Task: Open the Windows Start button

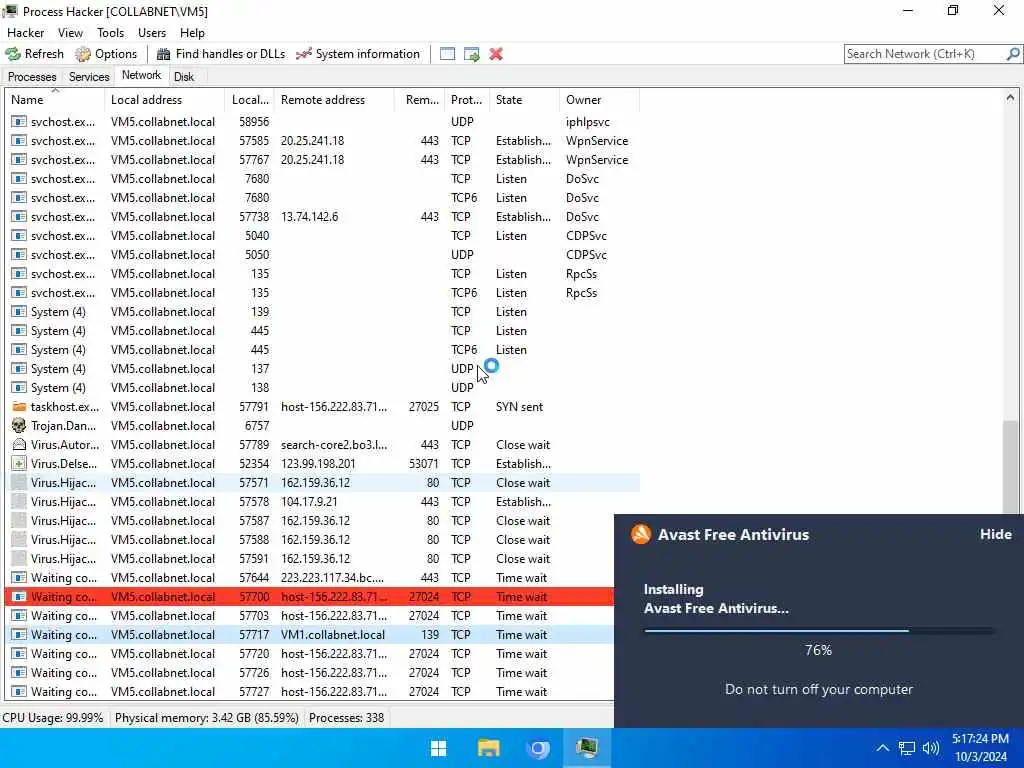Action: pyautogui.click(x=439, y=748)
